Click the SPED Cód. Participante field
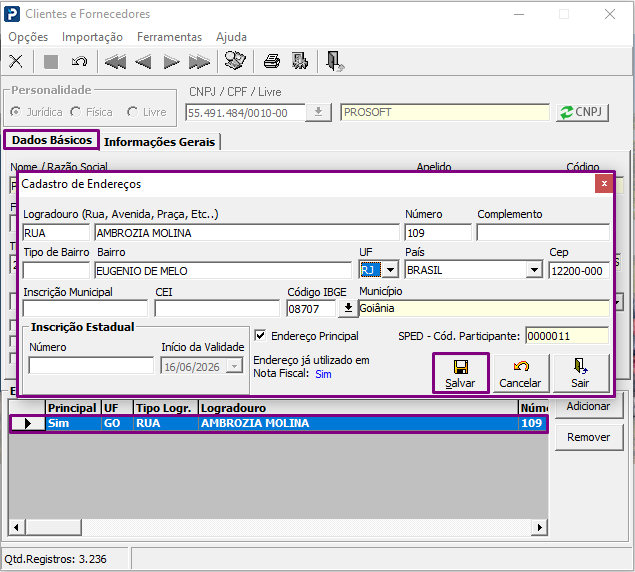This screenshot has height=572, width=635. pos(567,336)
